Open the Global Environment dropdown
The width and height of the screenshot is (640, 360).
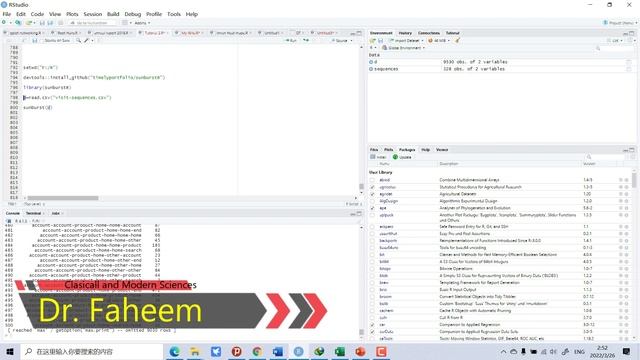pyautogui.click(x=403, y=48)
